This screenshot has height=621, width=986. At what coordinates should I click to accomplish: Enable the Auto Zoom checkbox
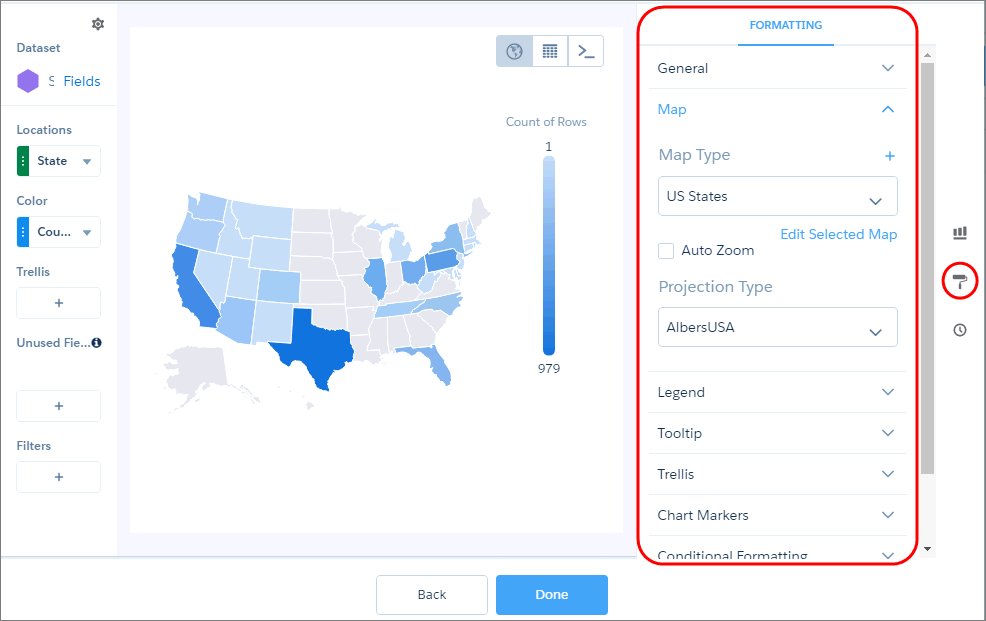point(666,251)
